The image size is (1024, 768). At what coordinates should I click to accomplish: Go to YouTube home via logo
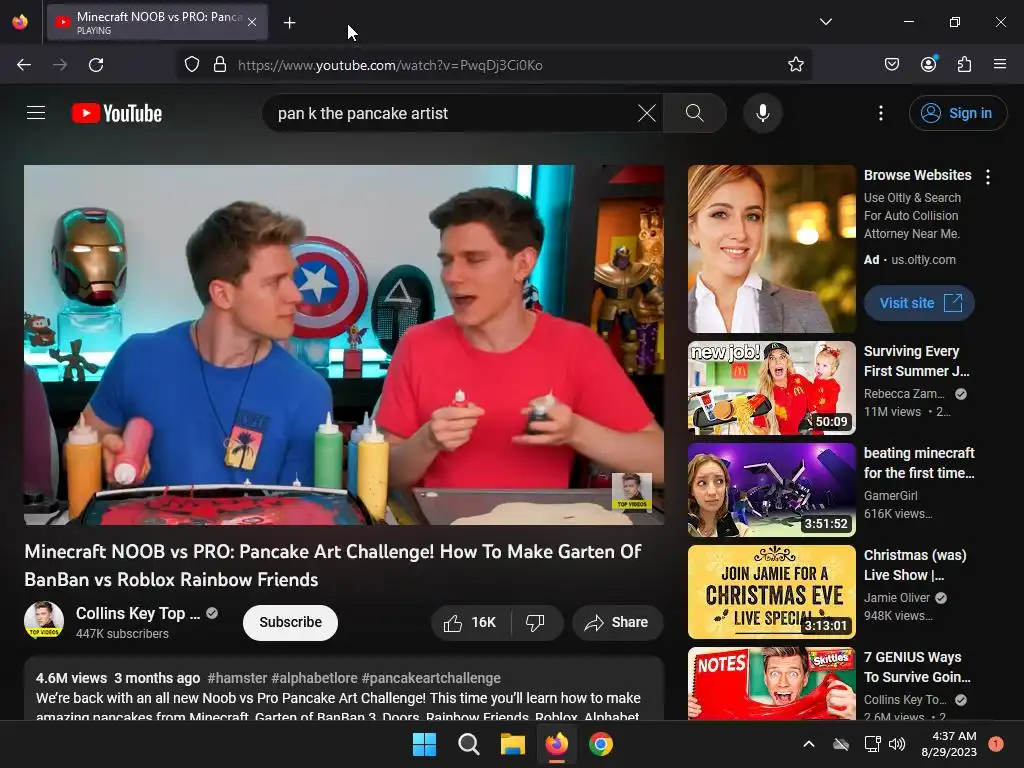click(117, 113)
